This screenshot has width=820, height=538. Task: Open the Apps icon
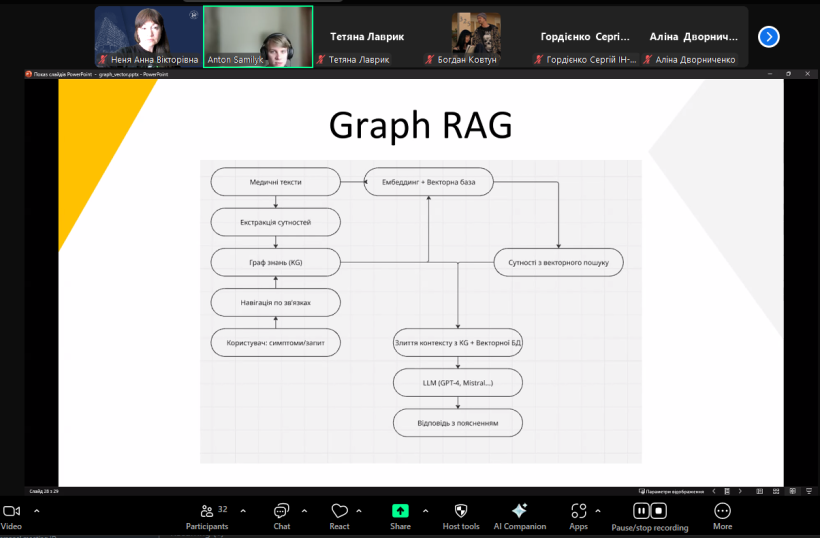578,511
